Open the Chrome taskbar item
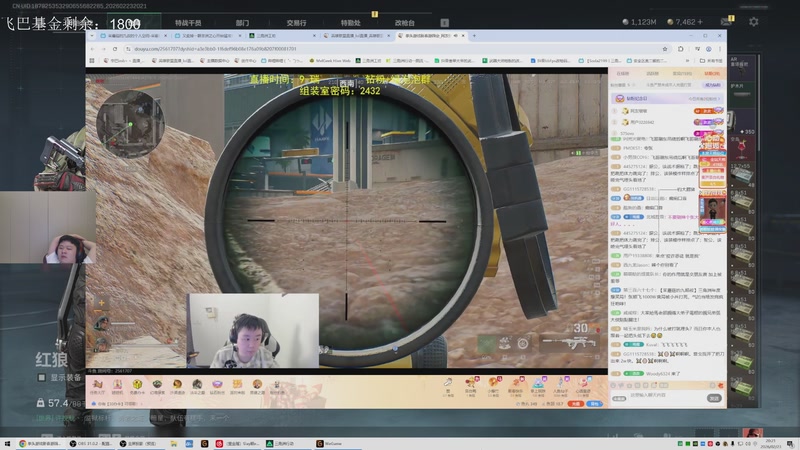The height and width of the screenshot is (450, 800). (40, 444)
